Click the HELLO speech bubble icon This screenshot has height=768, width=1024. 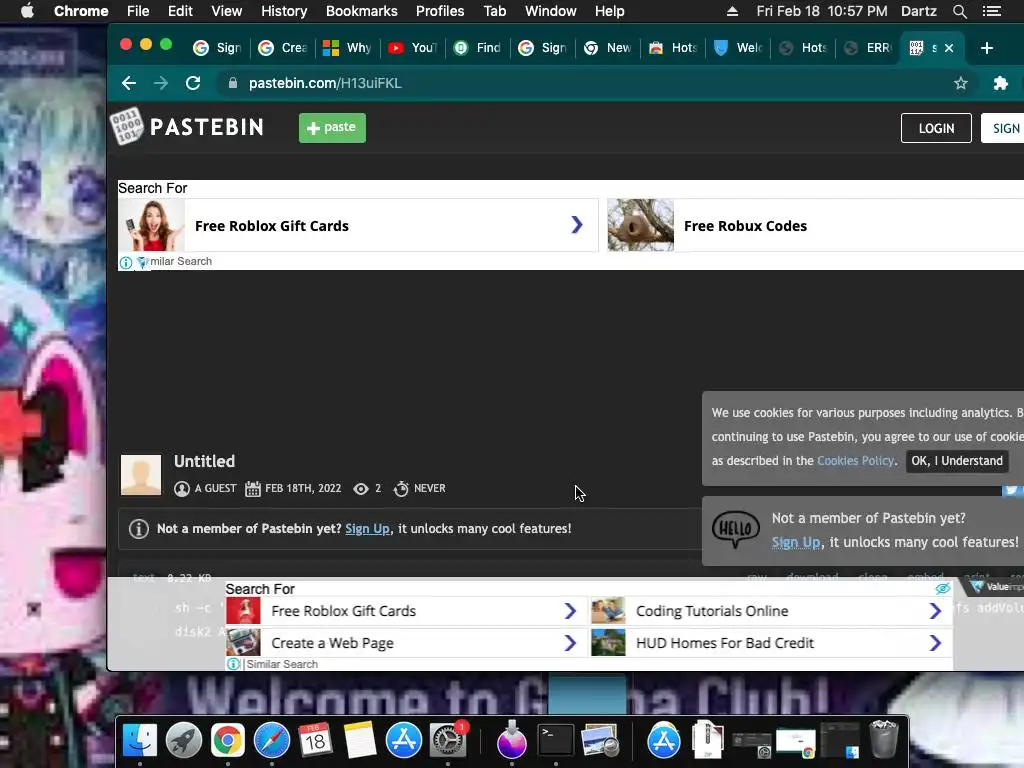(735, 528)
